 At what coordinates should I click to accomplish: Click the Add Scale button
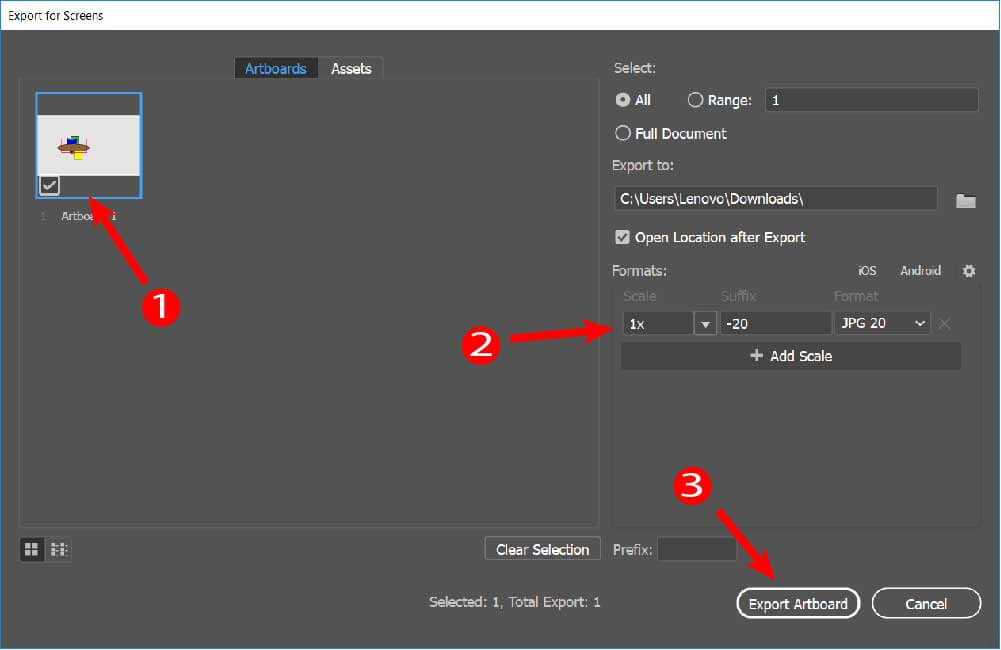(790, 356)
